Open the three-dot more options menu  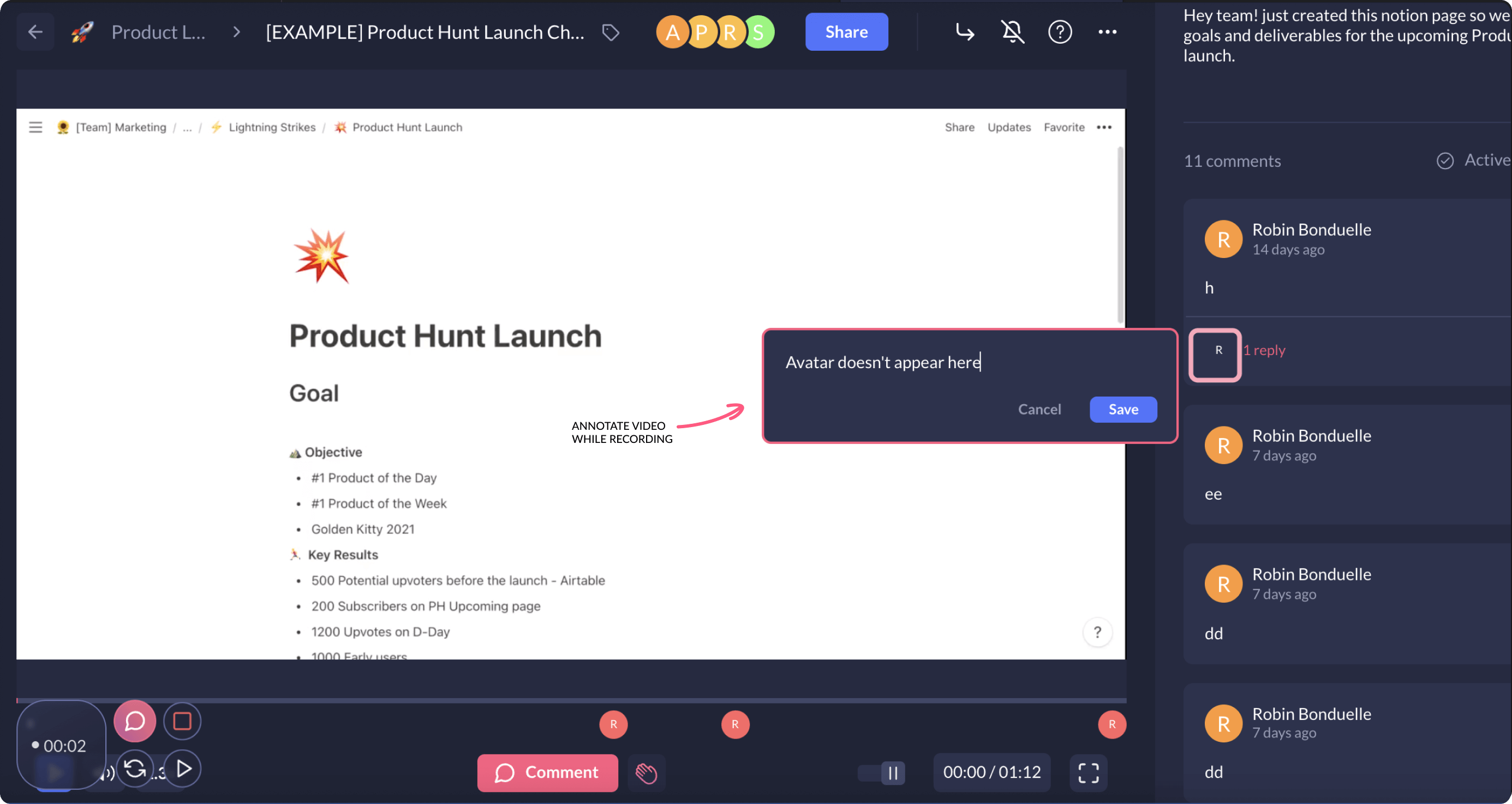pos(1108,32)
